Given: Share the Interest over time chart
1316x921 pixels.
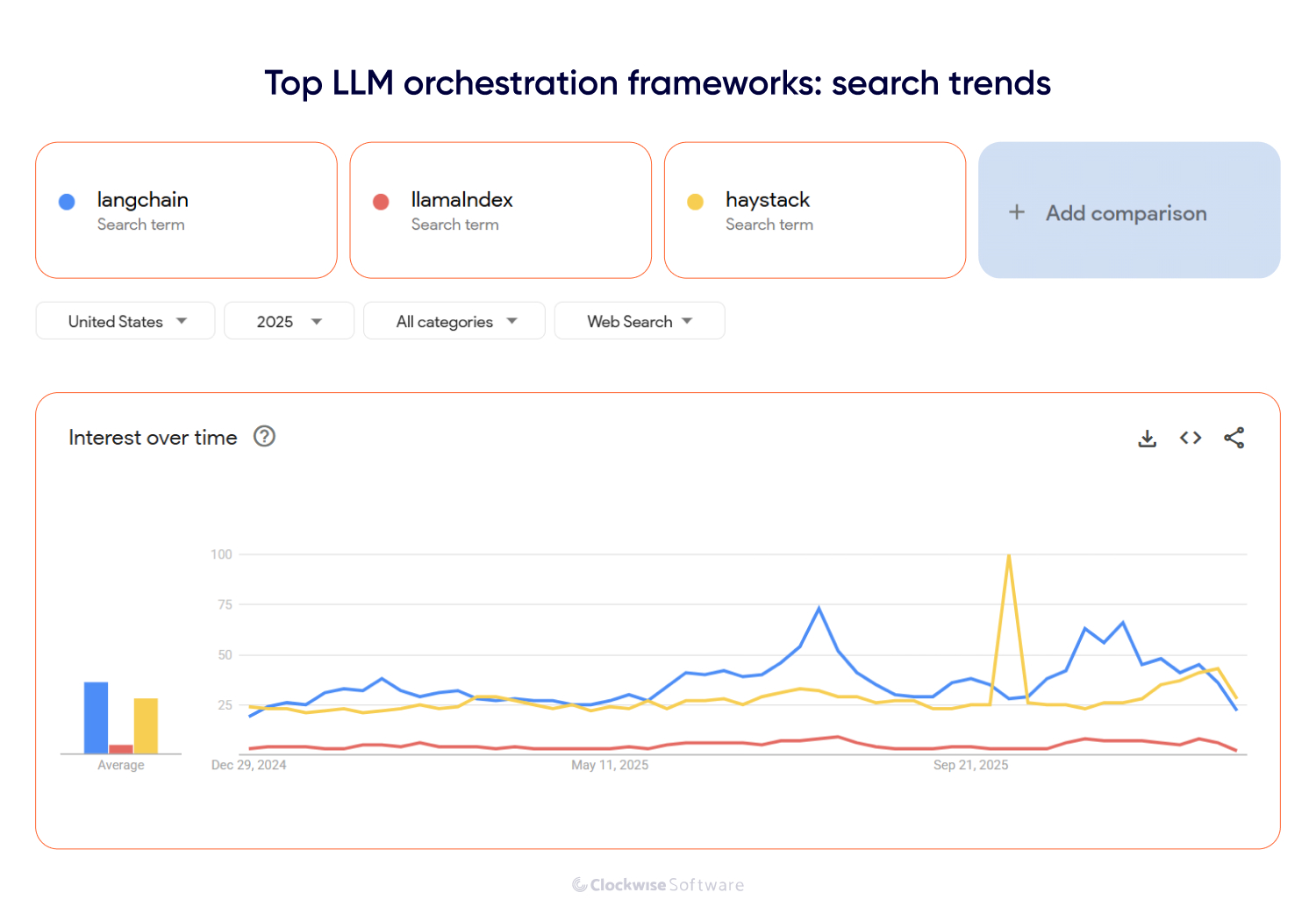Looking at the screenshot, I should click(x=1234, y=438).
